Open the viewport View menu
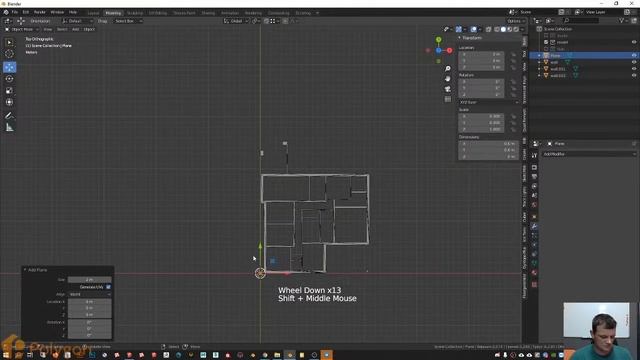Viewport: 640px width, 360px height. [x=48, y=29]
